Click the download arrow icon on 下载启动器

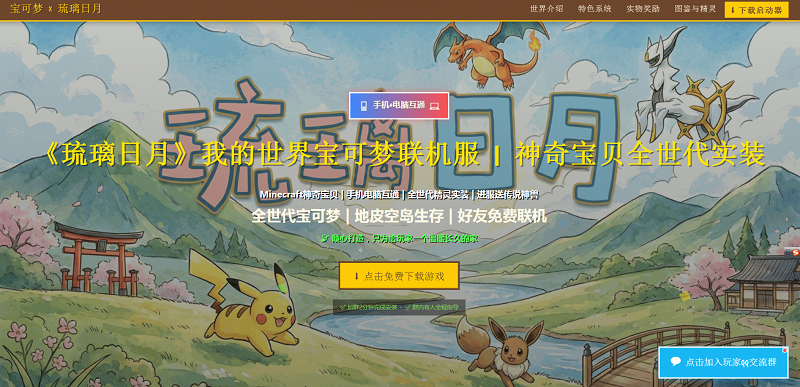click(733, 10)
